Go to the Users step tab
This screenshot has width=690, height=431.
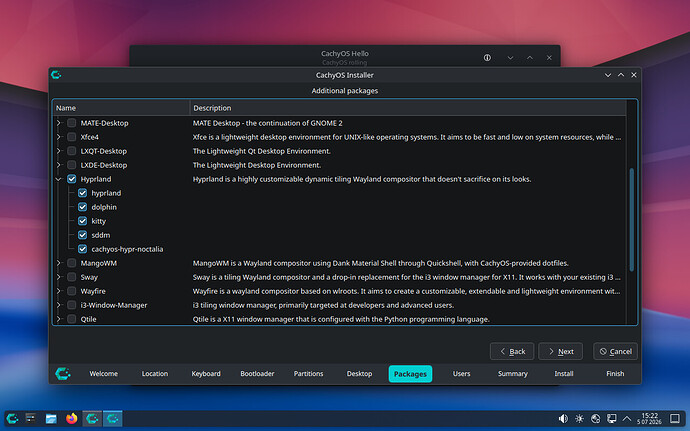point(461,374)
